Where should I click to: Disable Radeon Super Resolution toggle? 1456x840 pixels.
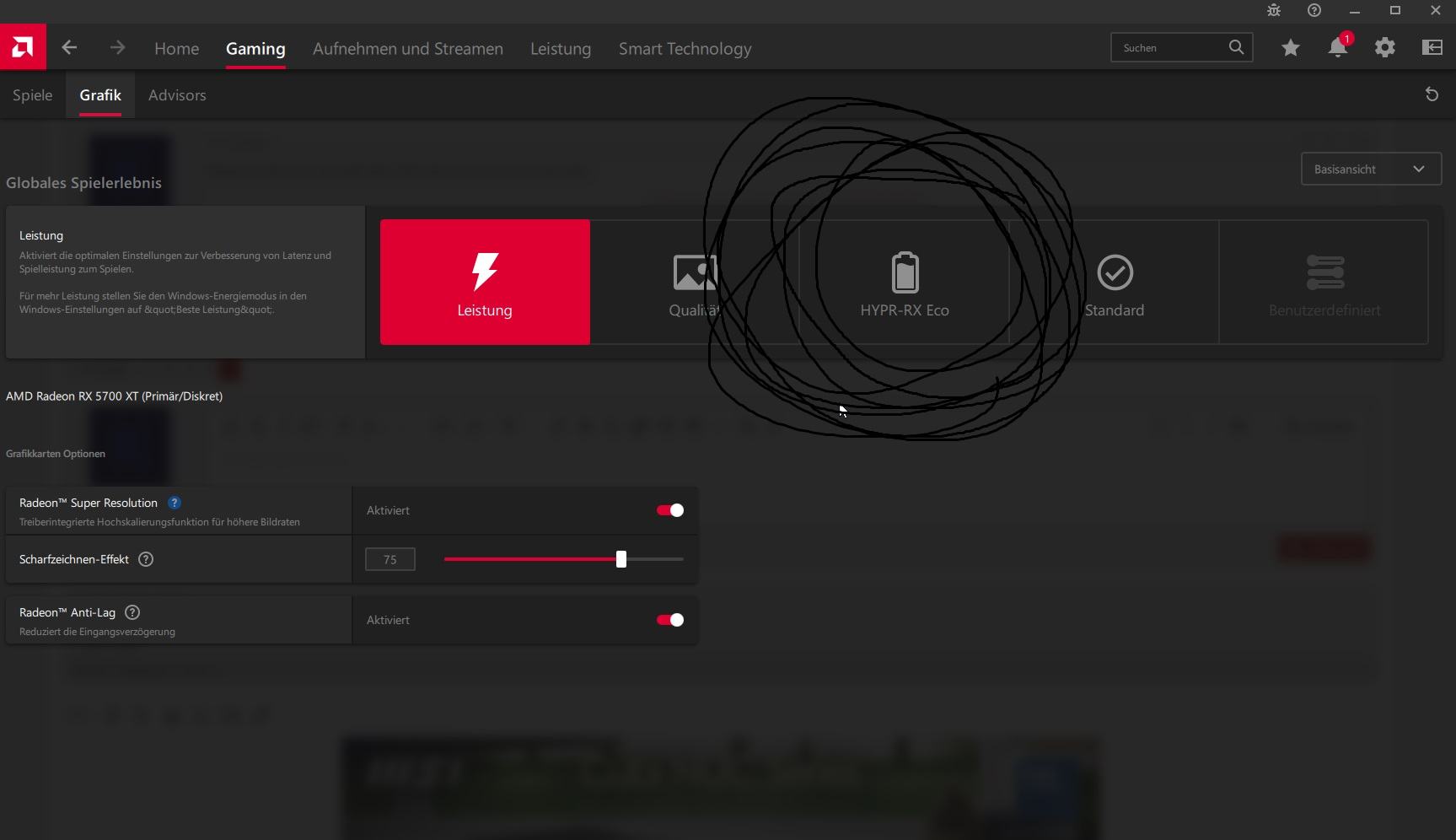point(670,510)
